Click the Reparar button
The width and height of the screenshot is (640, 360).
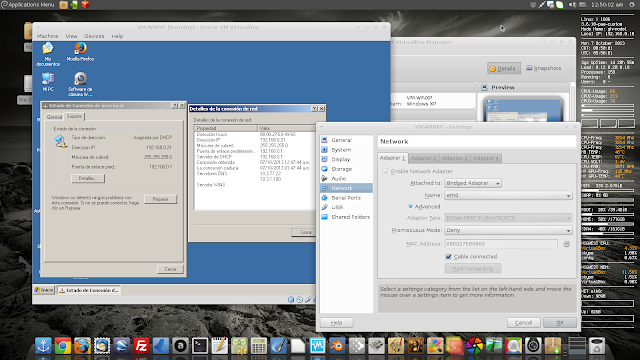click(x=160, y=199)
